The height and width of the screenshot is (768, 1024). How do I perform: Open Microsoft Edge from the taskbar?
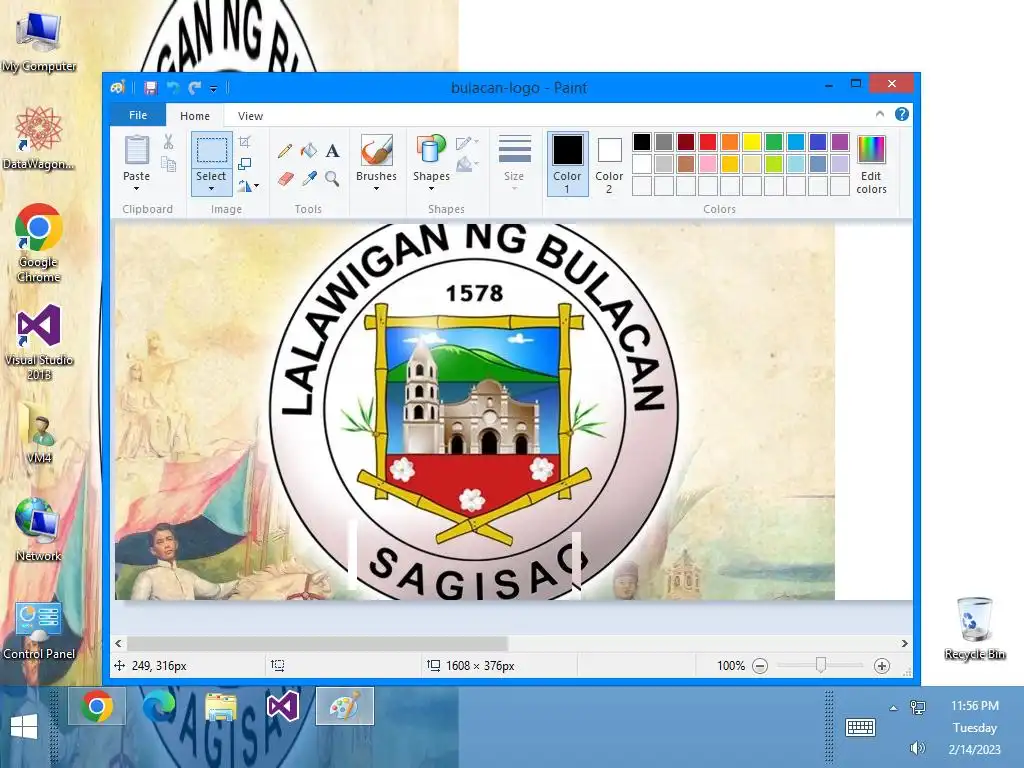click(159, 706)
